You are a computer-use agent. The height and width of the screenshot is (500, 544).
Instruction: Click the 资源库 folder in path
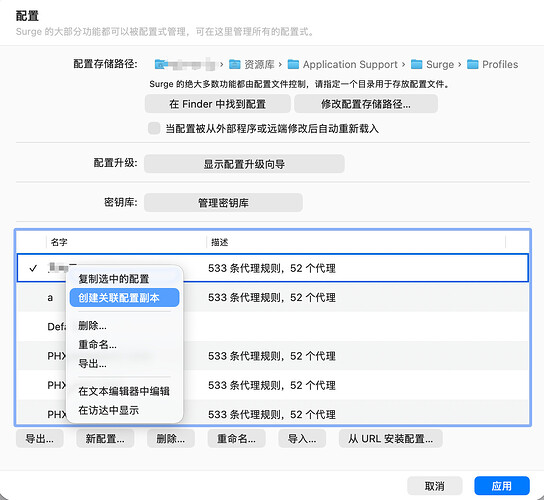click(x=252, y=64)
